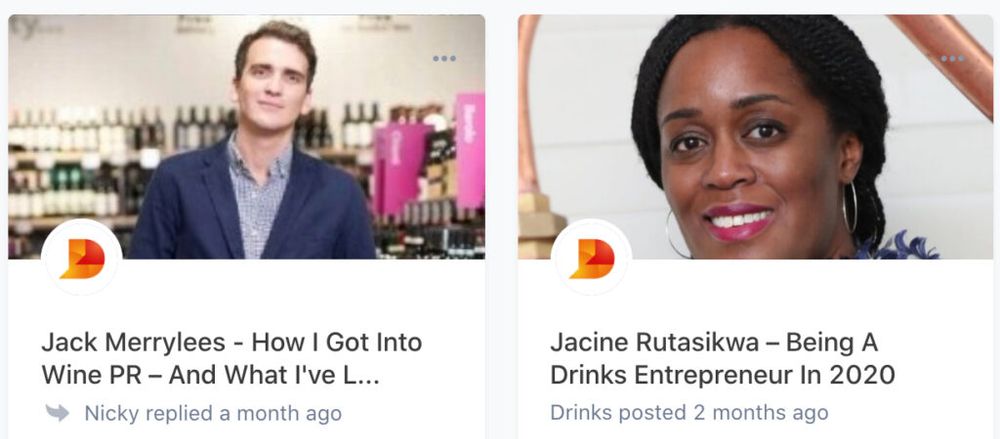Click the wine shop cover photo of Jack
The image size is (1000, 439).
(x=246, y=137)
